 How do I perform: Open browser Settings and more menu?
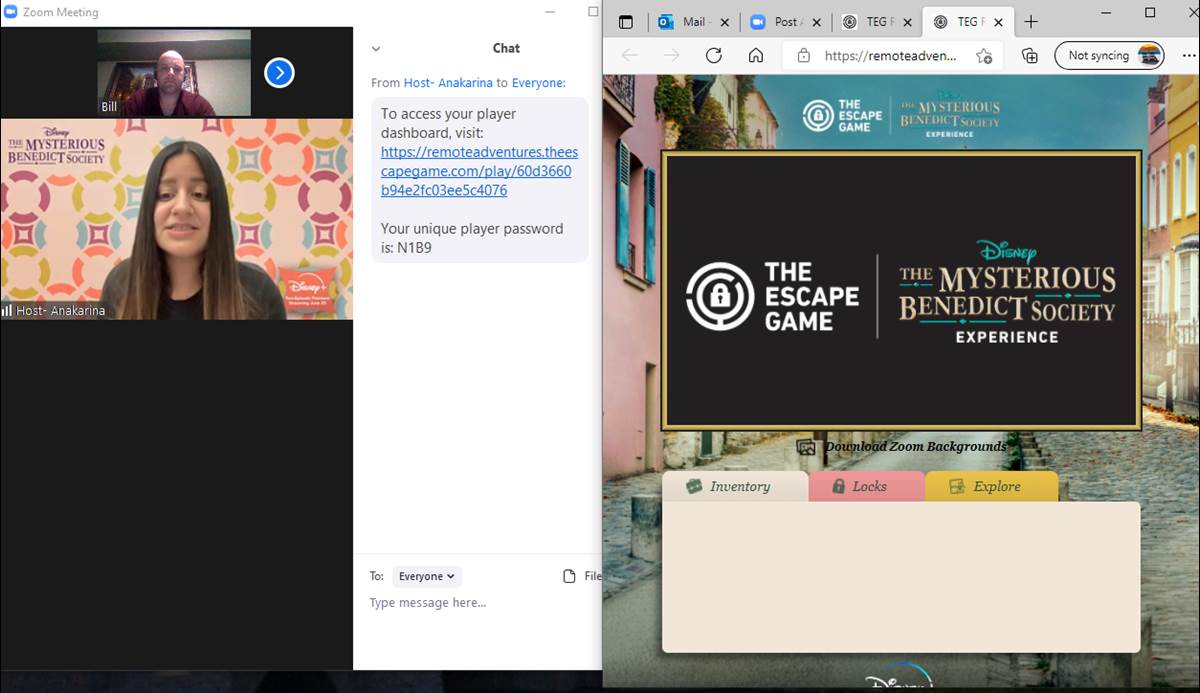(x=1188, y=56)
